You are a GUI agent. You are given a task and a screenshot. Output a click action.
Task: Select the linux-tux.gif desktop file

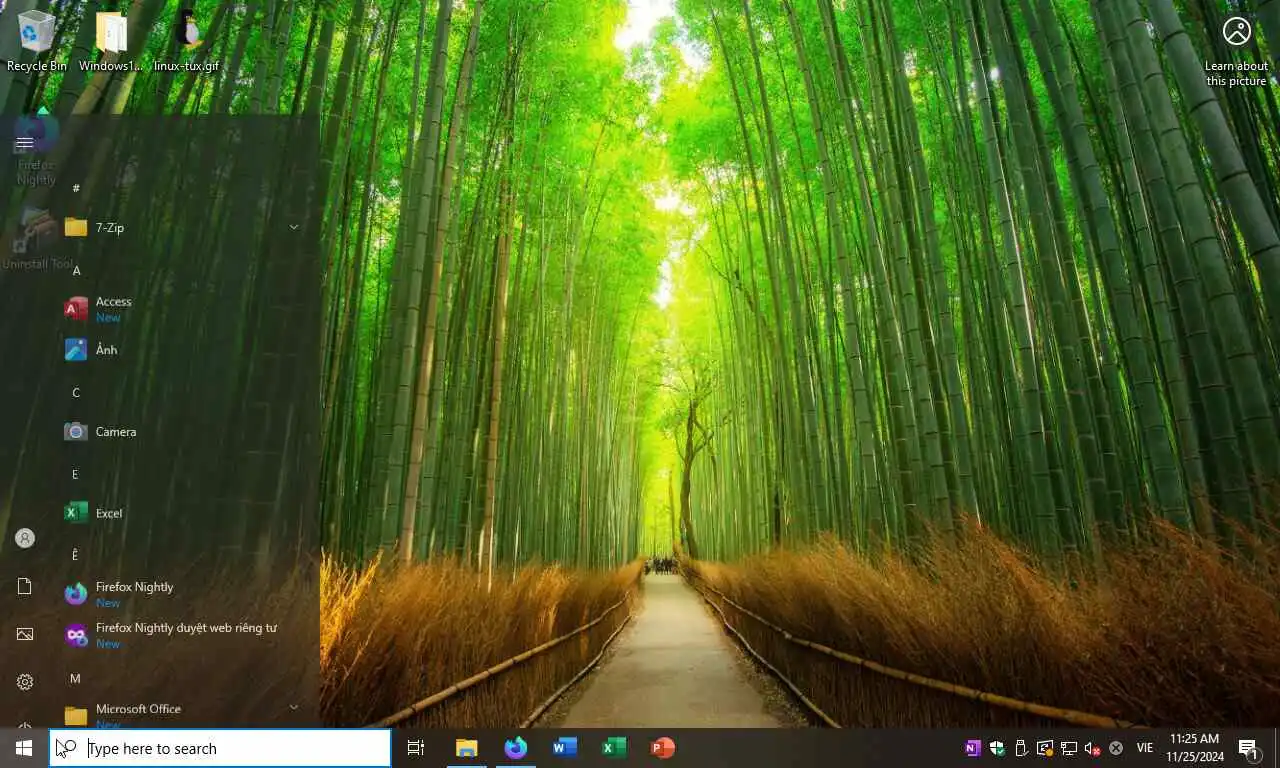pyautogui.click(x=186, y=41)
